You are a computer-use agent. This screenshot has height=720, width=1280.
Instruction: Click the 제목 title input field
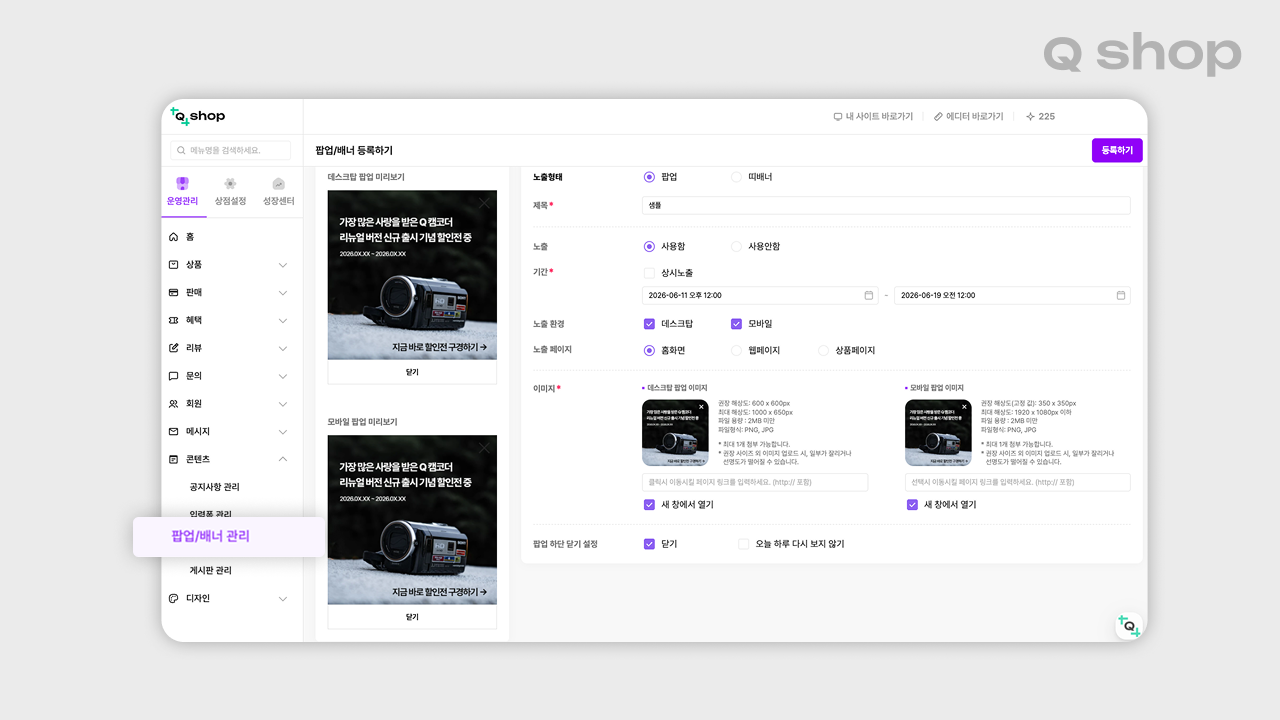pyautogui.click(x=886, y=205)
